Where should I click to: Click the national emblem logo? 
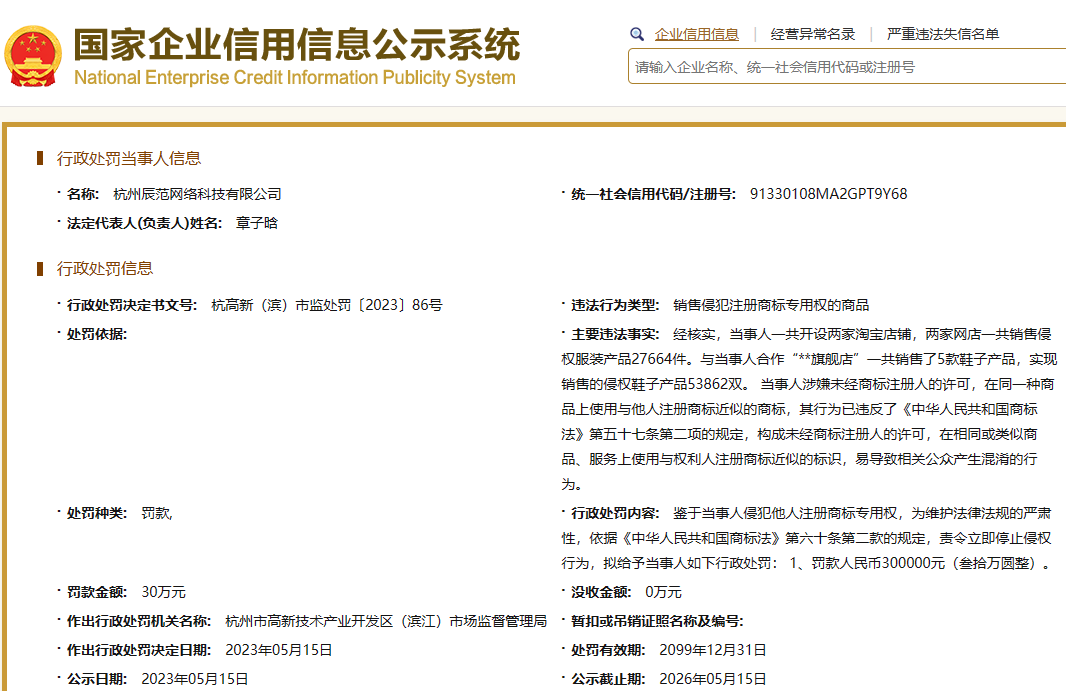(x=33, y=55)
